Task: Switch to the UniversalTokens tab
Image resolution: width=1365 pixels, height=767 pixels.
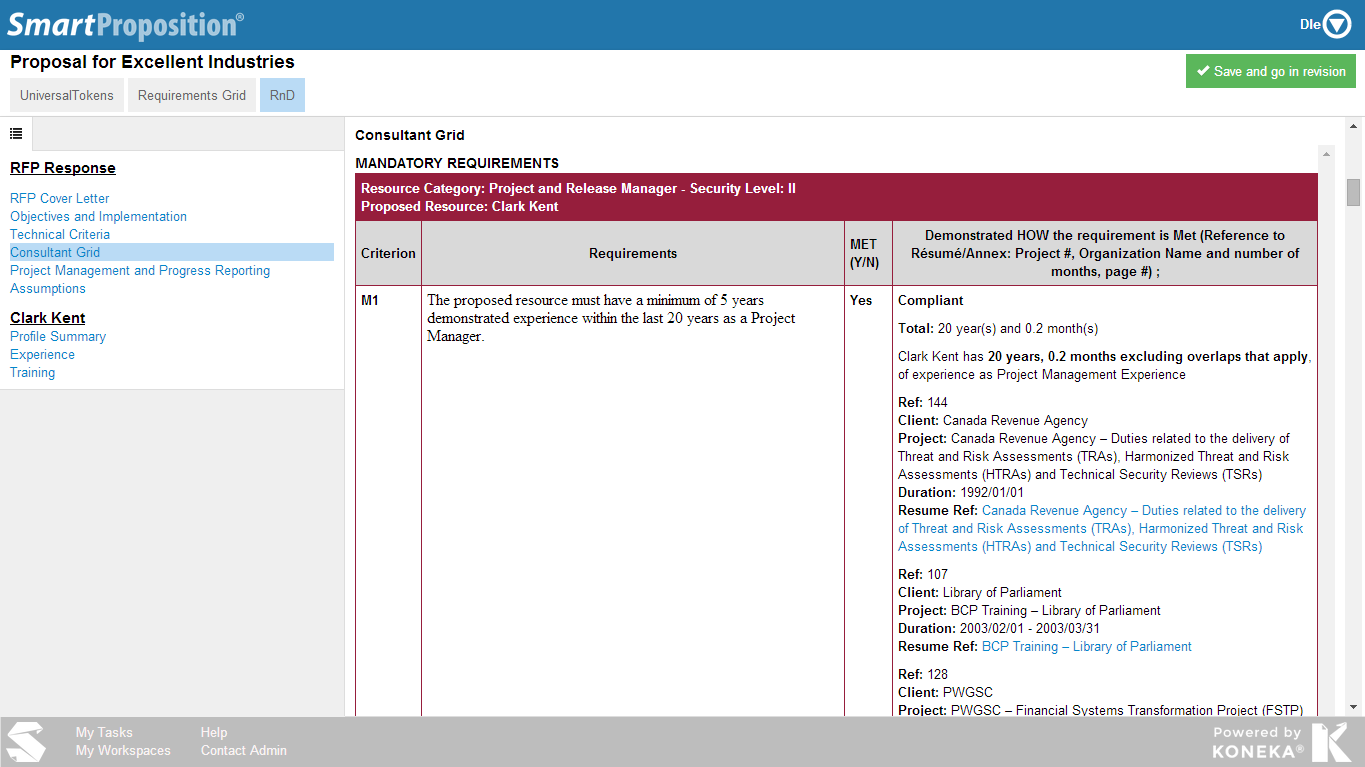Action: (67, 96)
